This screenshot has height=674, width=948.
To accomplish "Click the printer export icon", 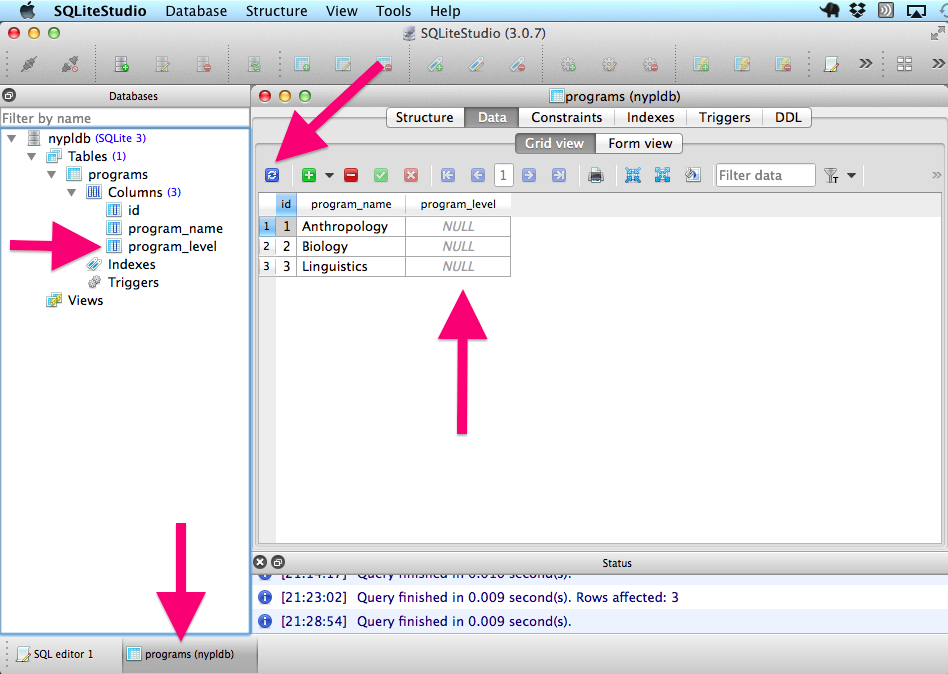I will [x=596, y=176].
